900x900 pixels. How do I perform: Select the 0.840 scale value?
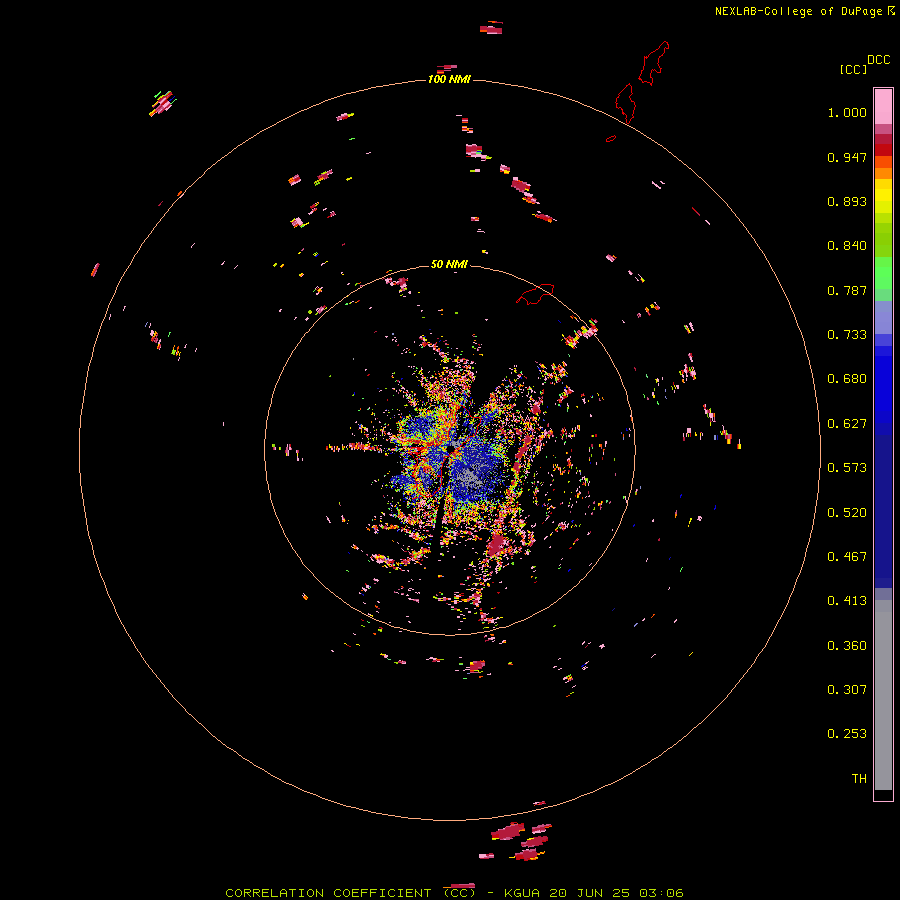tap(847, 246)
